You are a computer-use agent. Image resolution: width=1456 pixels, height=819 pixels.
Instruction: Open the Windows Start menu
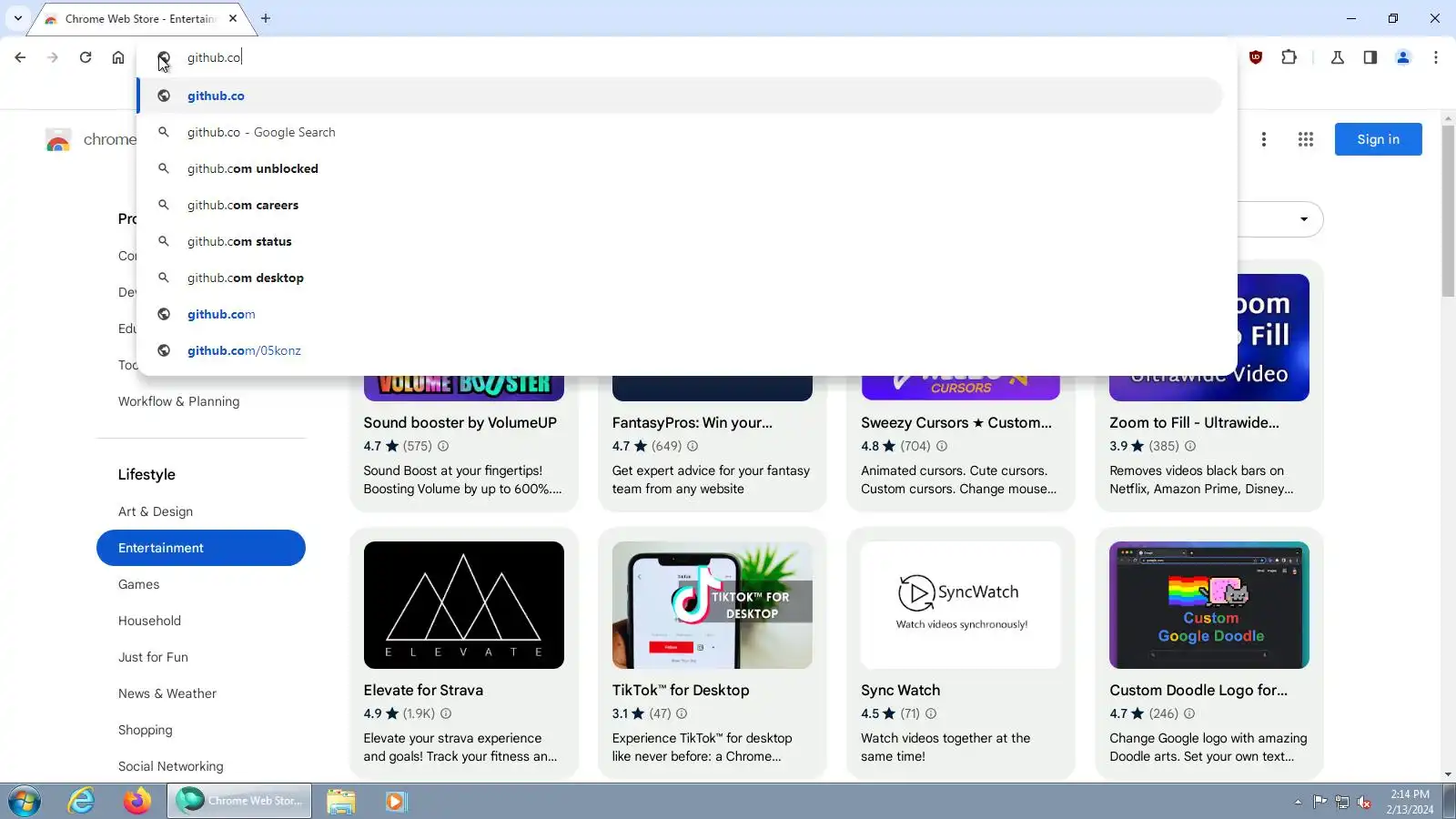[x=25, y=802]
